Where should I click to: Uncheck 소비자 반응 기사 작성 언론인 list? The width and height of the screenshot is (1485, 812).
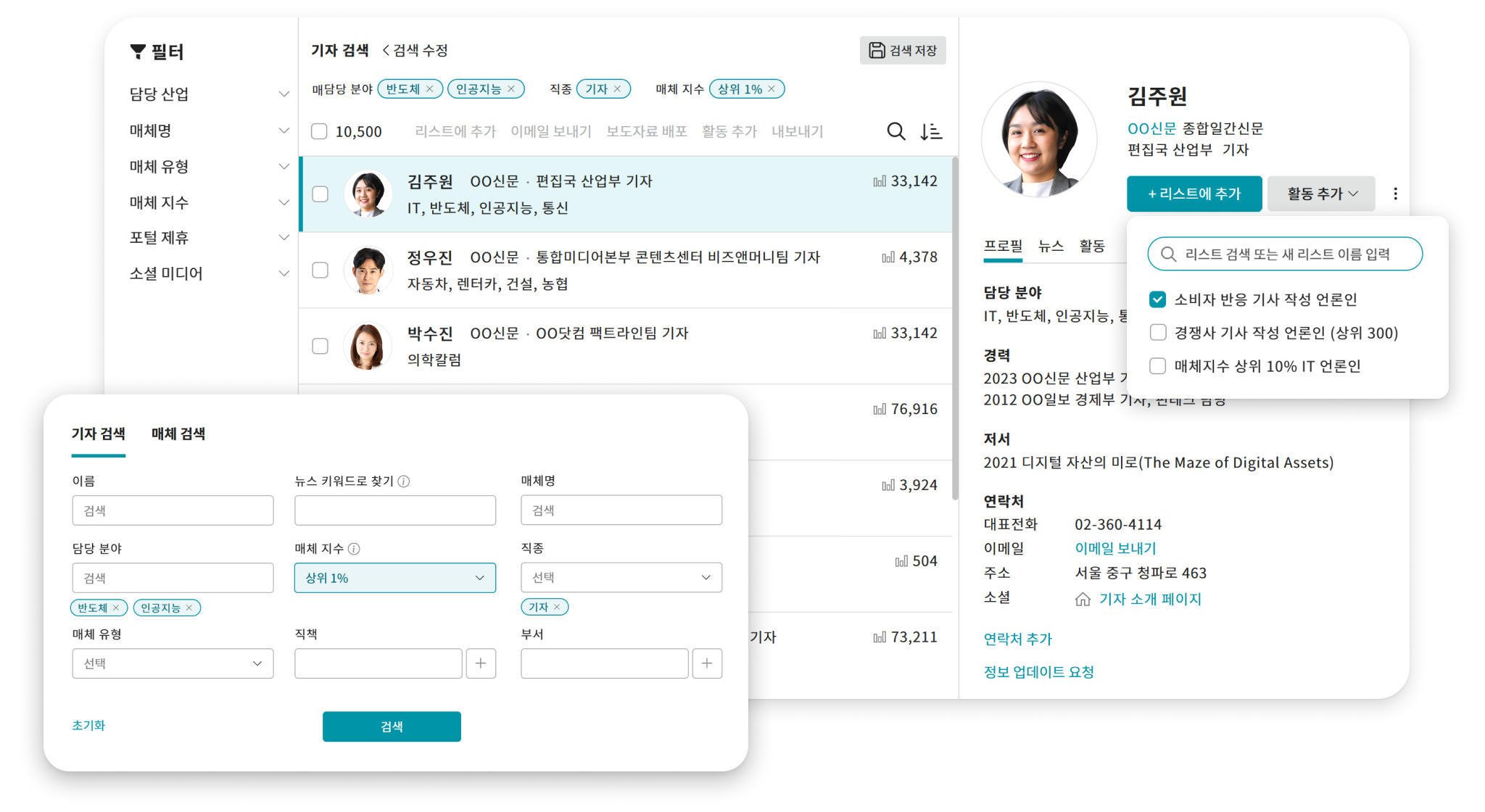pyautogui.click(x=1158, y=299)
